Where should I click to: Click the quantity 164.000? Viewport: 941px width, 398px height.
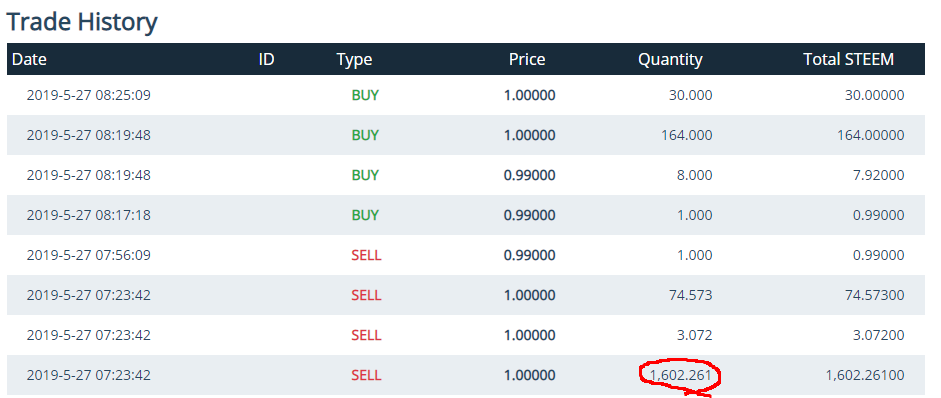point(687,135)
